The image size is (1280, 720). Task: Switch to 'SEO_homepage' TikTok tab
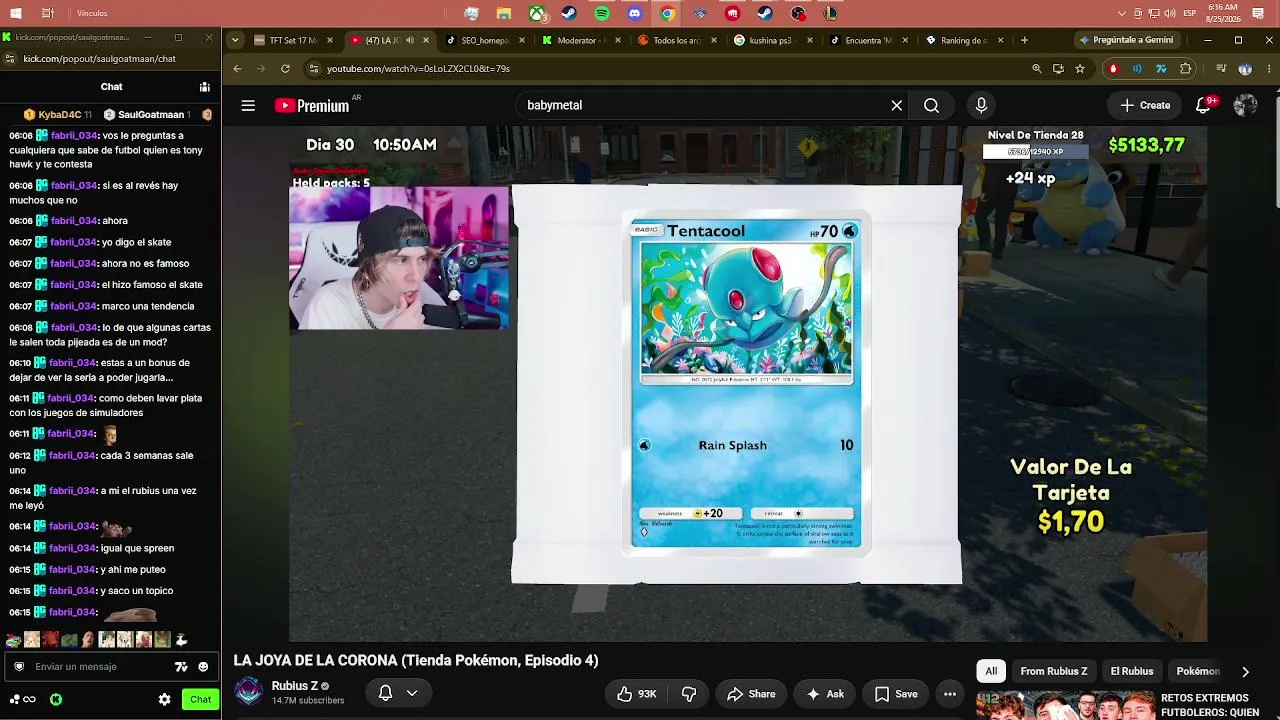[483, 41]
